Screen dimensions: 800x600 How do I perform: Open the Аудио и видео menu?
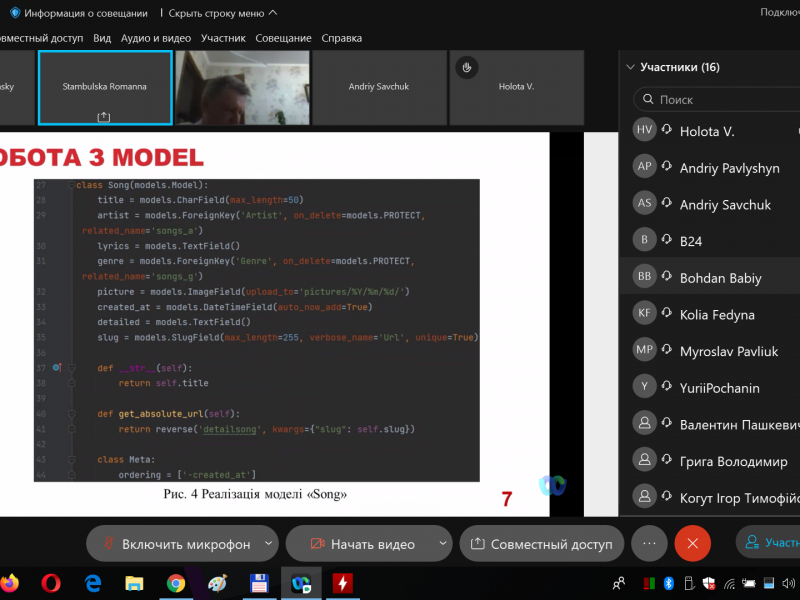coord(155,38)
